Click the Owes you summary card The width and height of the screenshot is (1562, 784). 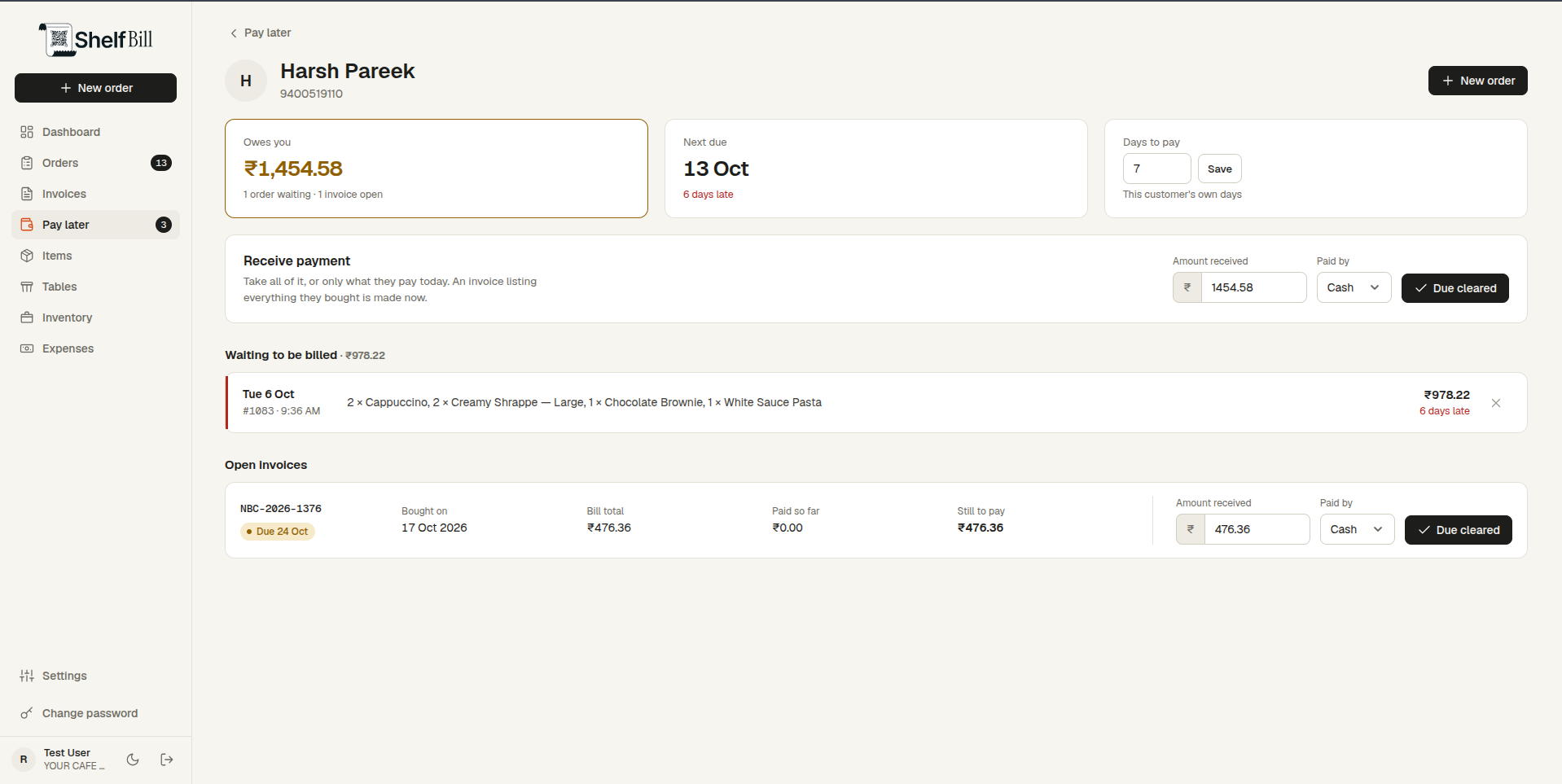[x=437, y=169]
